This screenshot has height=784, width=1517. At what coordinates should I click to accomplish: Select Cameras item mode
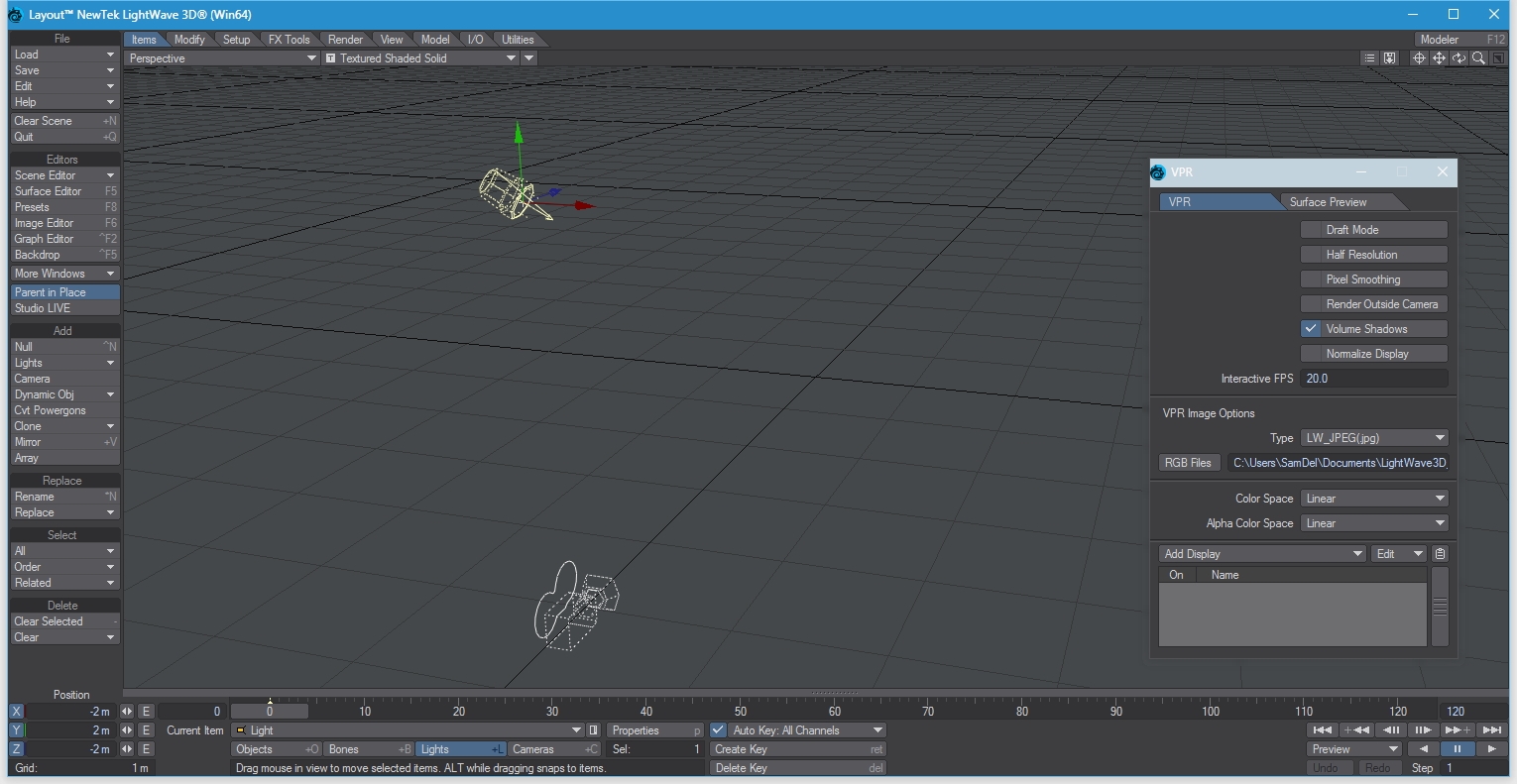[555, 749]
